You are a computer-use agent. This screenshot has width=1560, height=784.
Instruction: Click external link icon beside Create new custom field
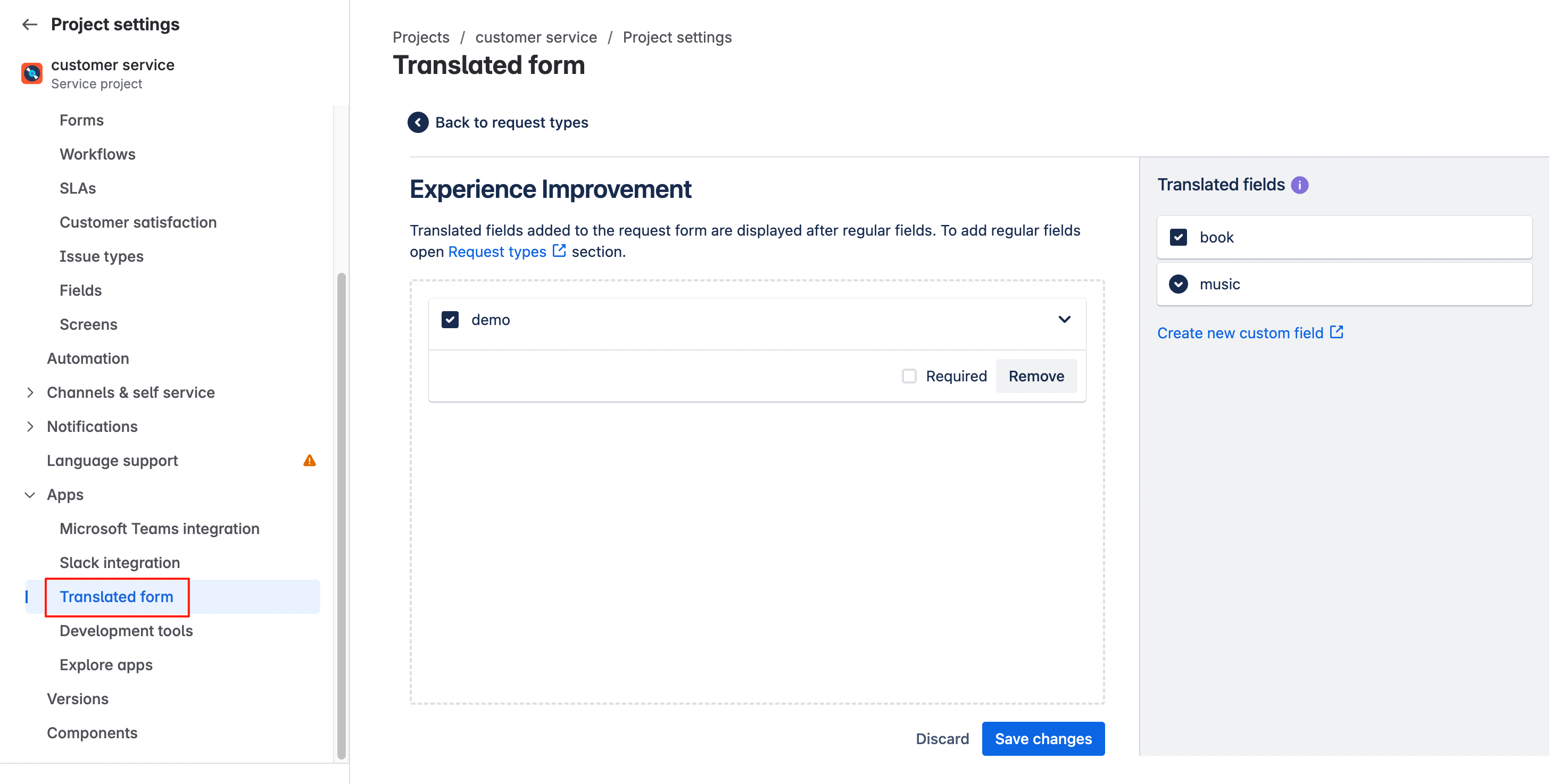click(x=1337, y=332)
